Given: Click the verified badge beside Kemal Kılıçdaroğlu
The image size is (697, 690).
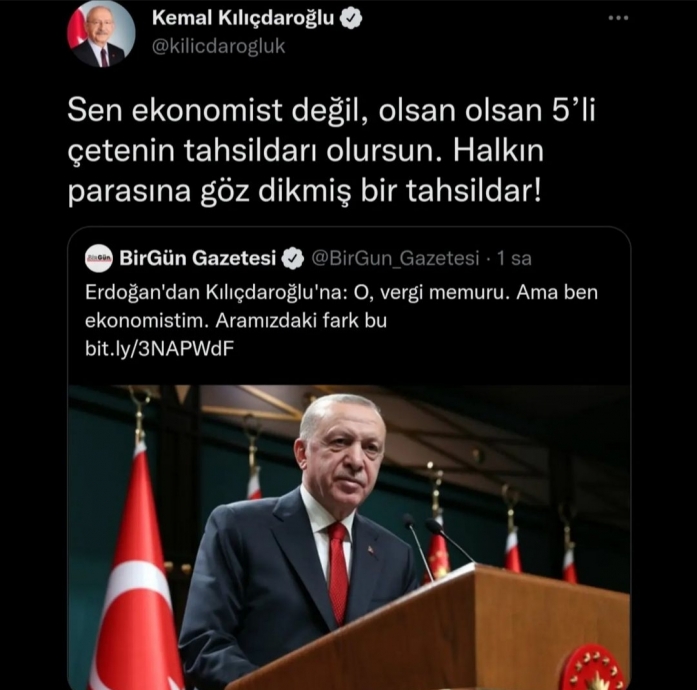Looking at the screenshot, I should [x=351, y=19].
